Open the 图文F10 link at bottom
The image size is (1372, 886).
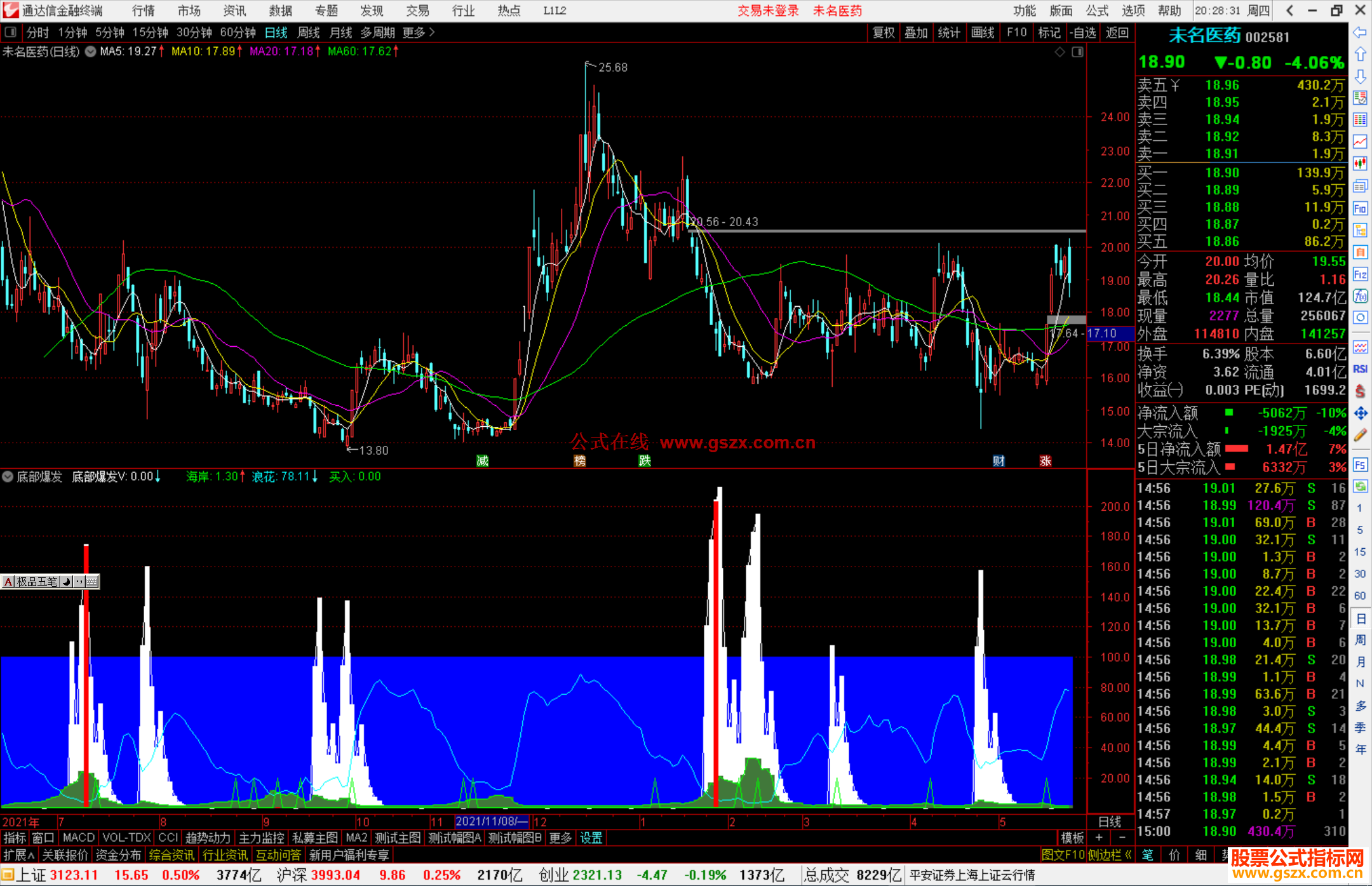[1063, 855]
